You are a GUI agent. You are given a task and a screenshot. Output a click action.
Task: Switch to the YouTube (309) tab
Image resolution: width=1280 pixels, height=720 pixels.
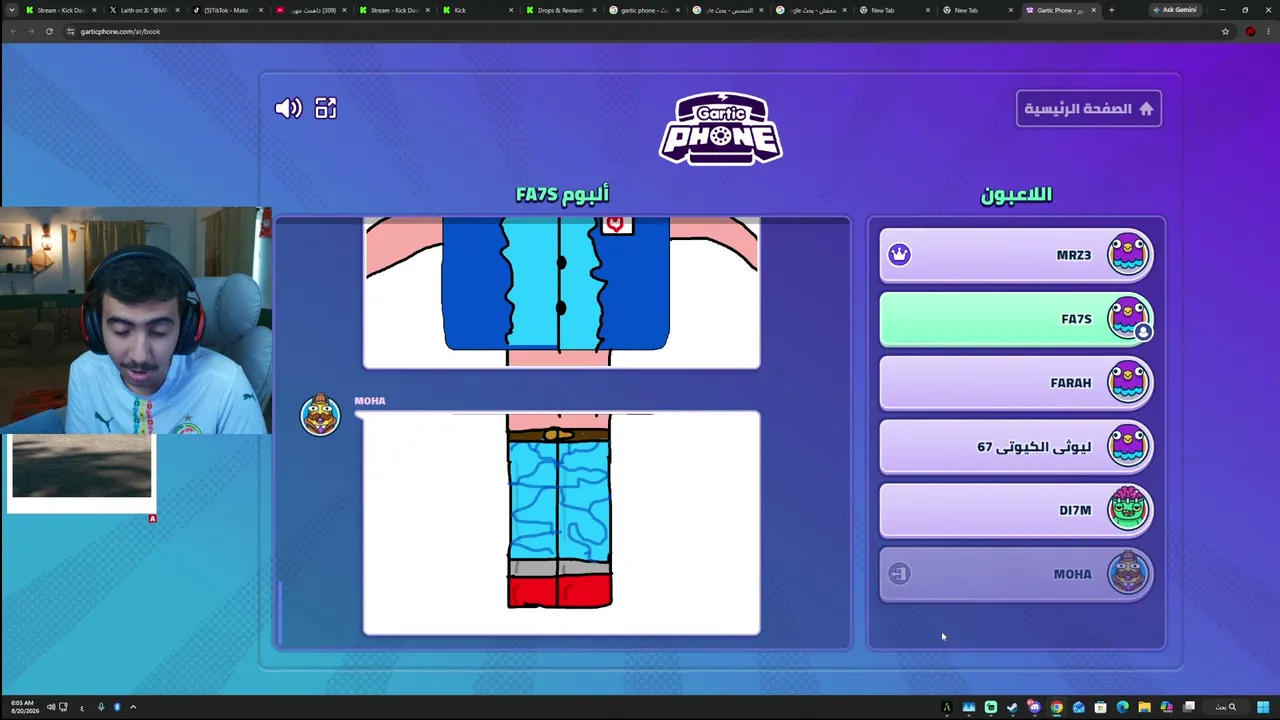(x=310, y=10)
